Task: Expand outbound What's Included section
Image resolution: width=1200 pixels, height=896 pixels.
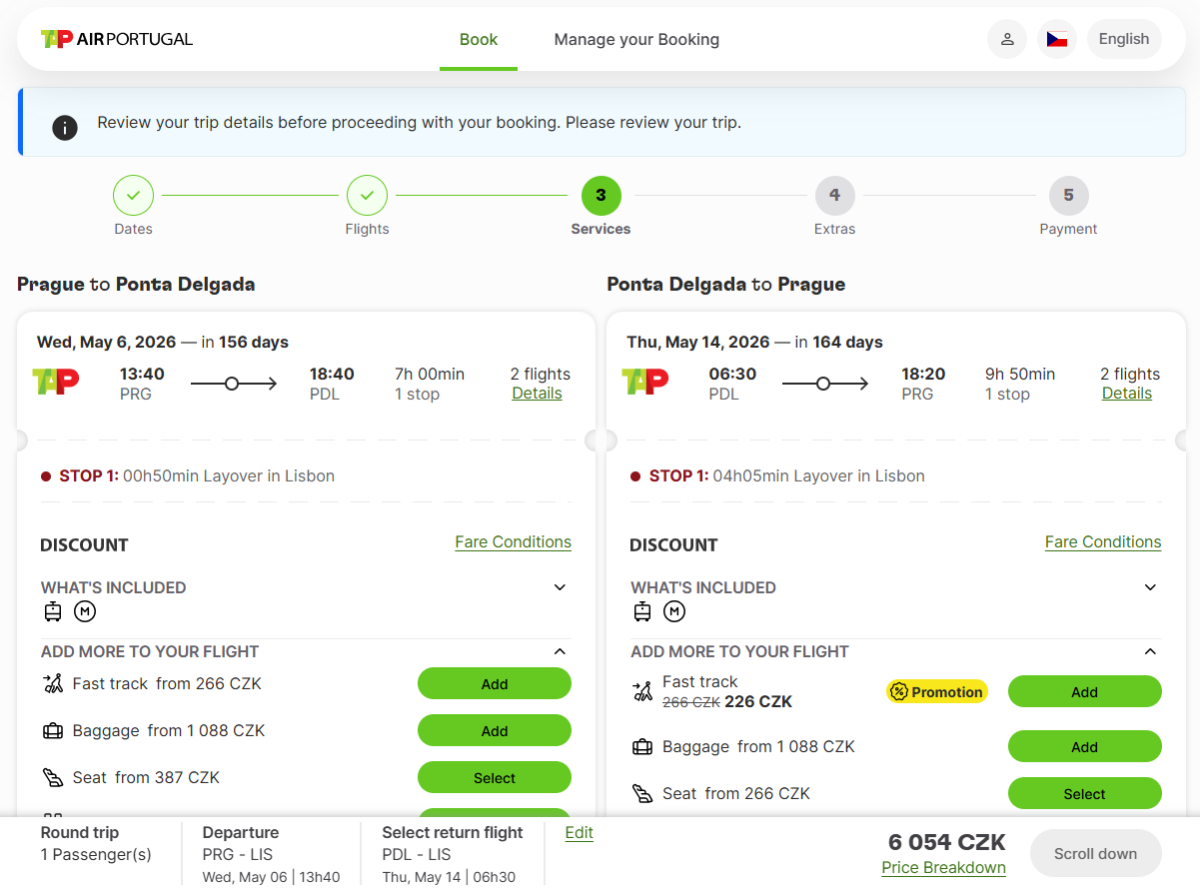Action: pyautogui.click(x=560, y=588)
